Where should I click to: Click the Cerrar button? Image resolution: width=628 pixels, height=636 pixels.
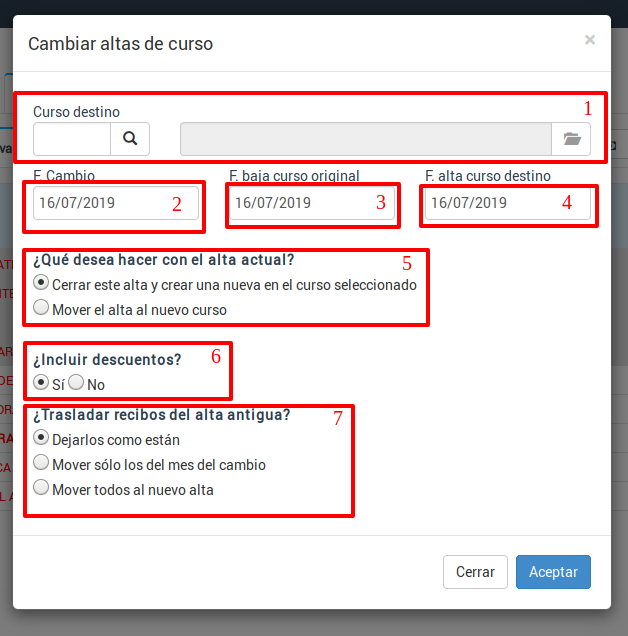coord(475,572)
